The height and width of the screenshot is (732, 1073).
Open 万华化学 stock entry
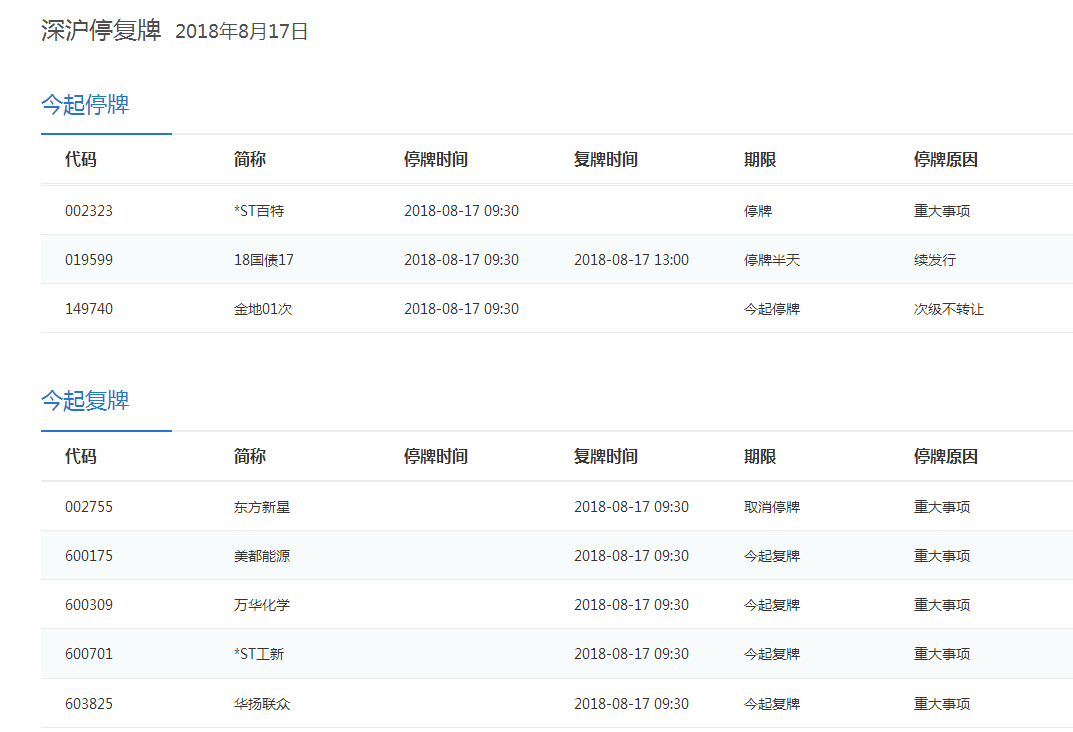coord(262,605)
